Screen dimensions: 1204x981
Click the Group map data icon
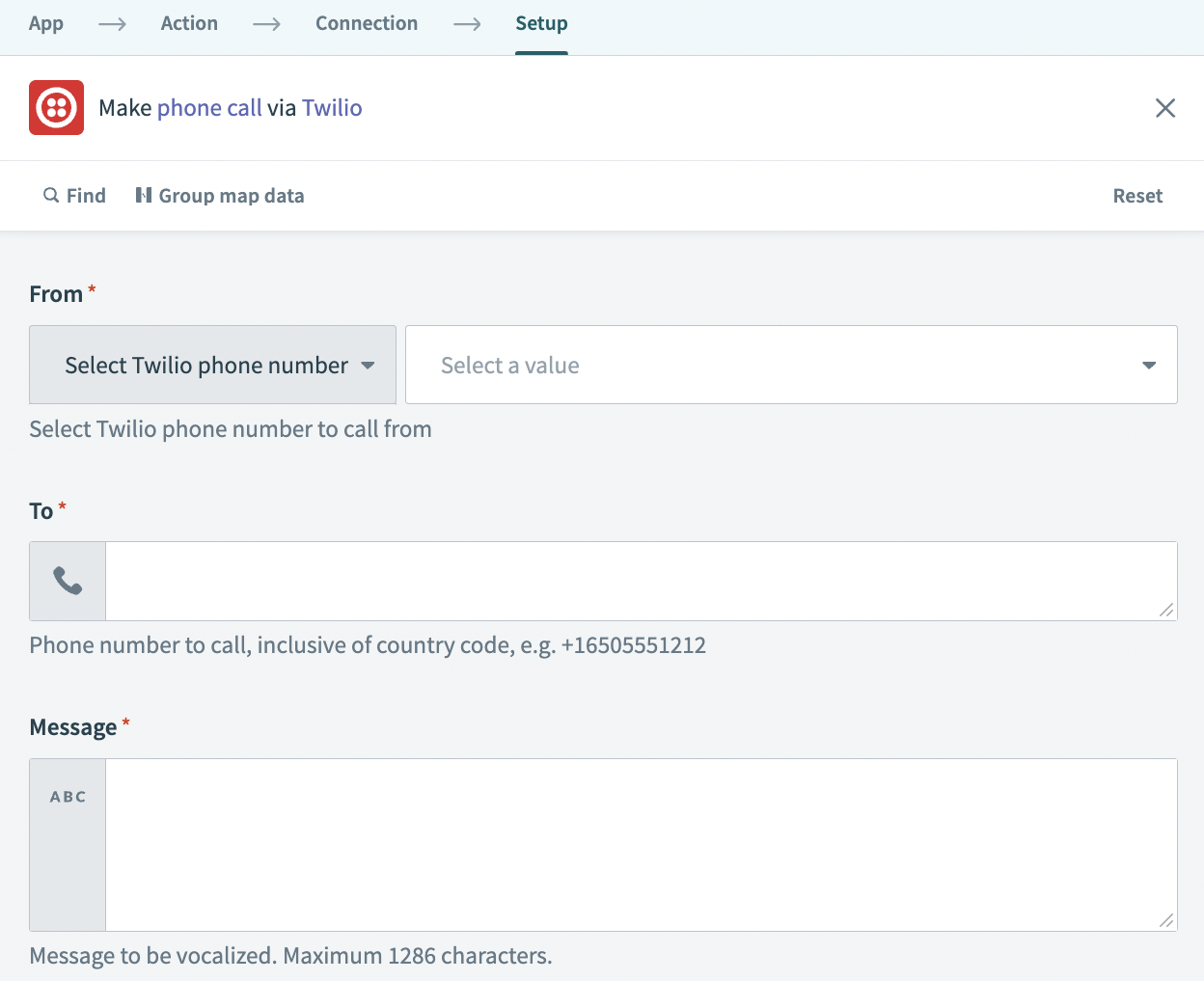144,196
